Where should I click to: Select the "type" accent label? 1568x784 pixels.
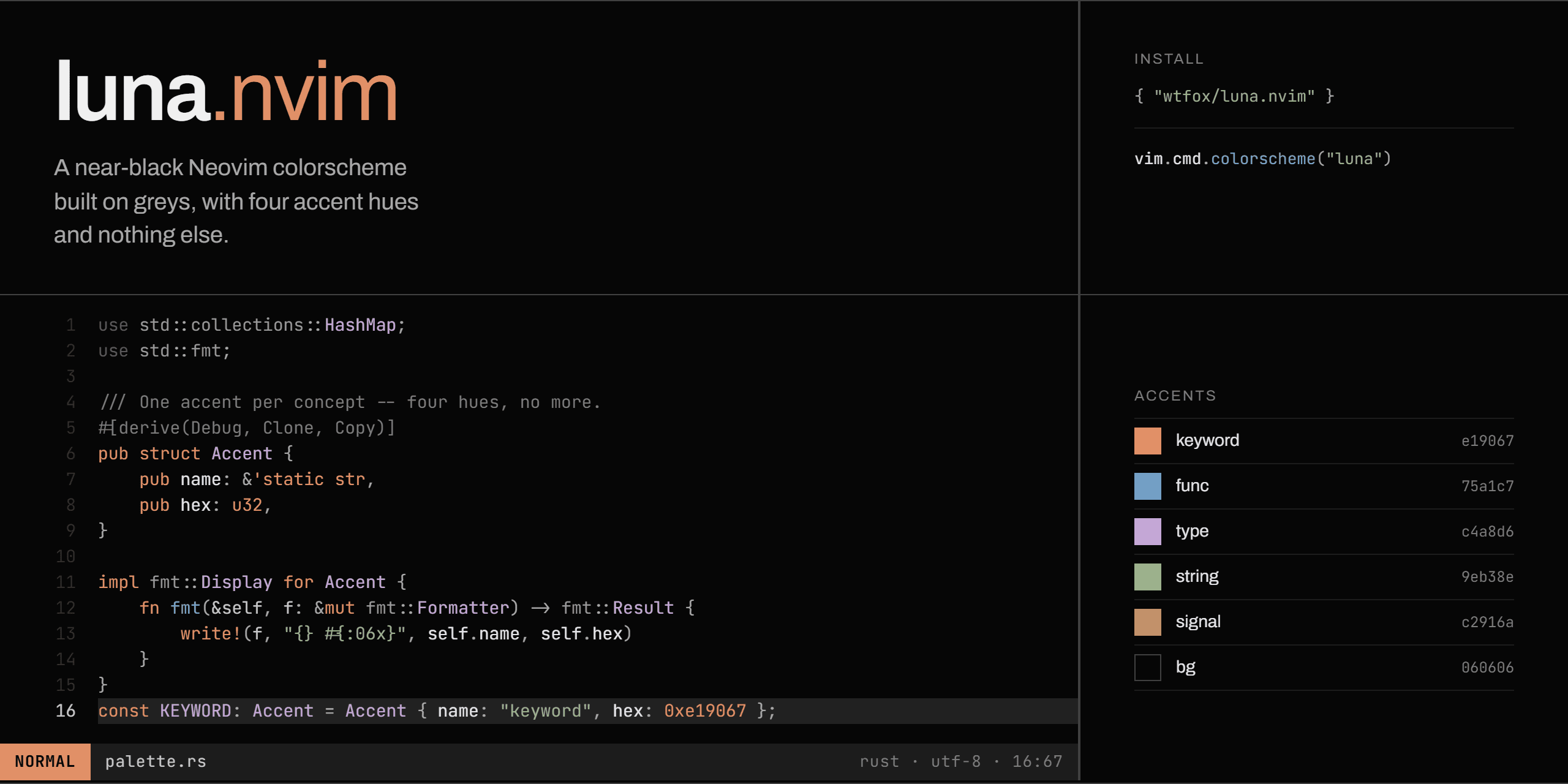pos(1192,532)
